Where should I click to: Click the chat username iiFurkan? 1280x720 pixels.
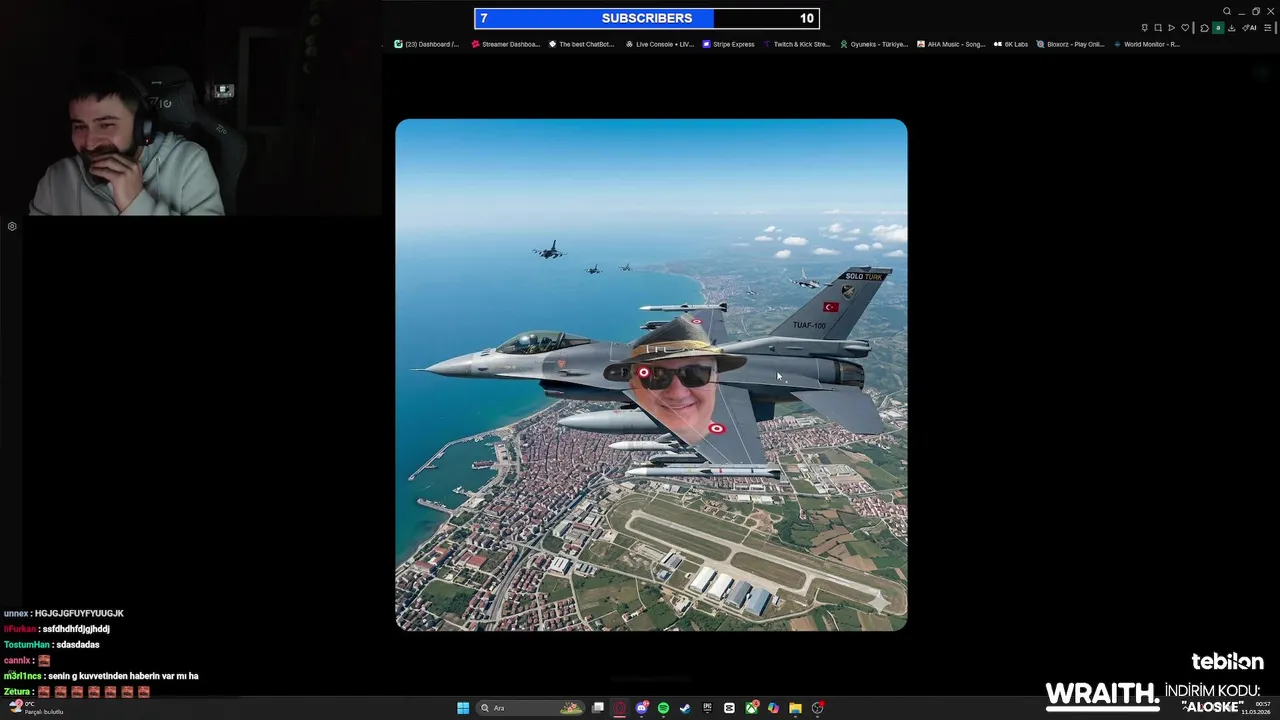pyautogui.click(x=20, y=630)
